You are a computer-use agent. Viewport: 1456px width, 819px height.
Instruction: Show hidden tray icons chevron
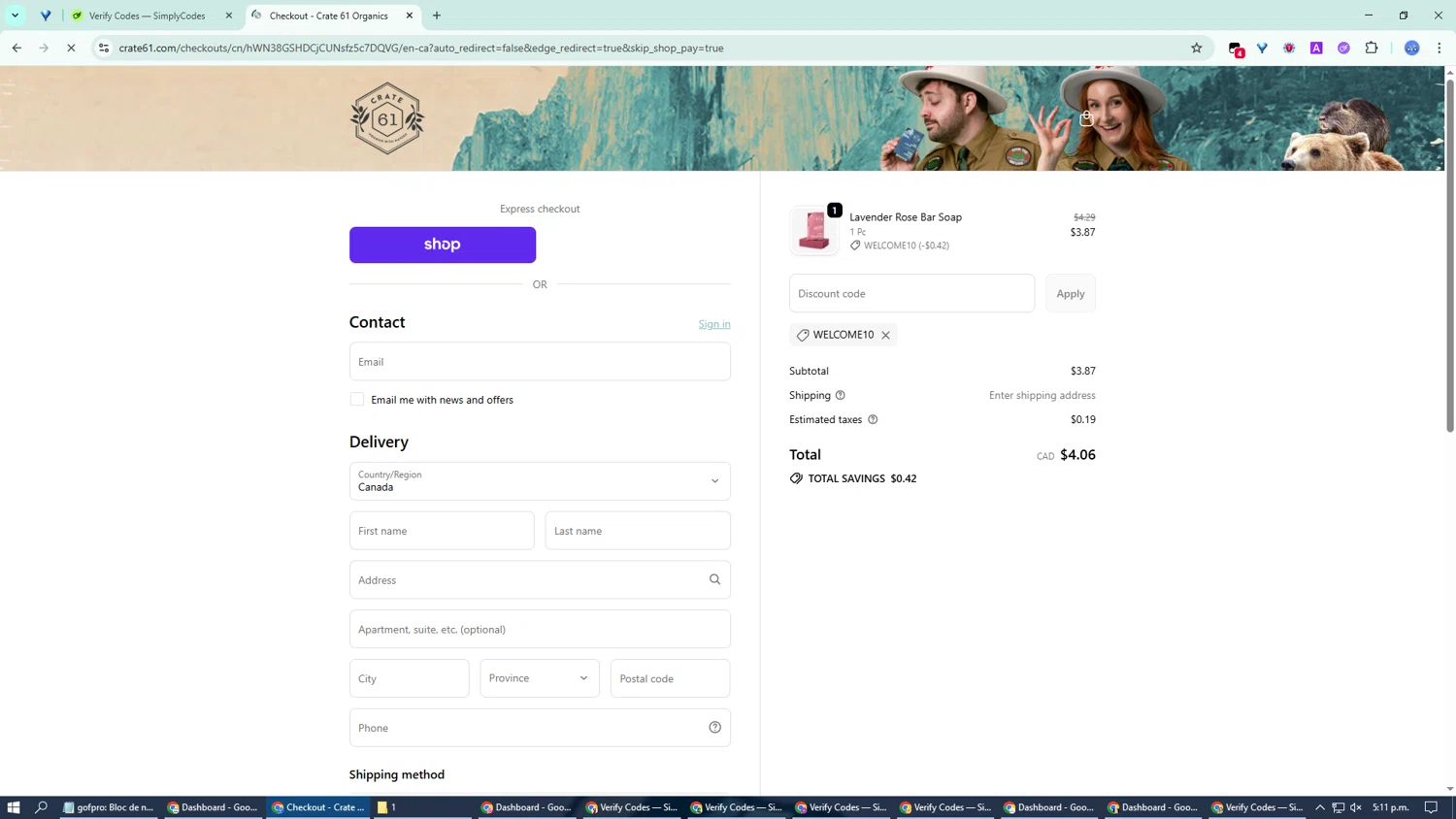point(1320,807)
